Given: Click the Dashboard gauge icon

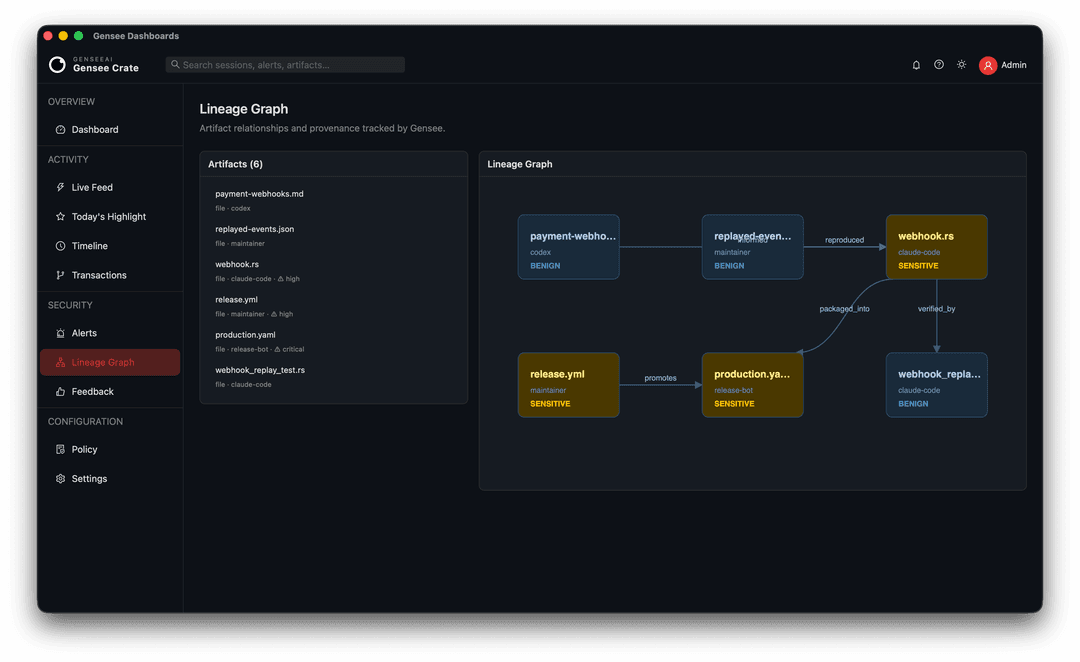Looking at the screenshot, I should pos(61,130).
